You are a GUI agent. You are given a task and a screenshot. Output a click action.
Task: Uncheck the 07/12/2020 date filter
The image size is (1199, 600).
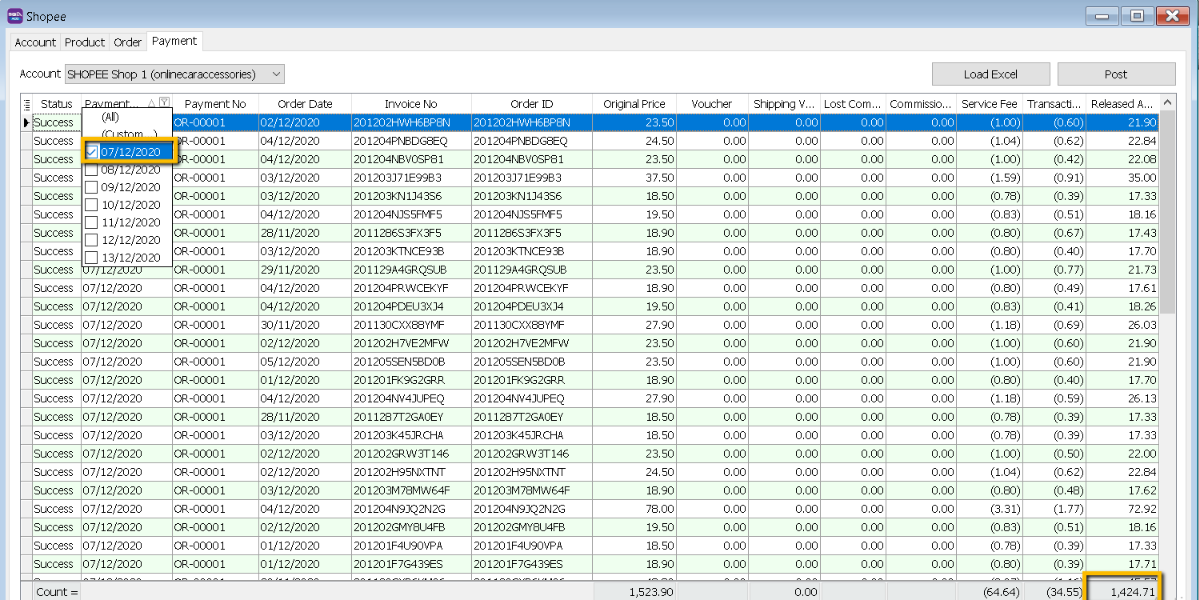click(92, 152)
